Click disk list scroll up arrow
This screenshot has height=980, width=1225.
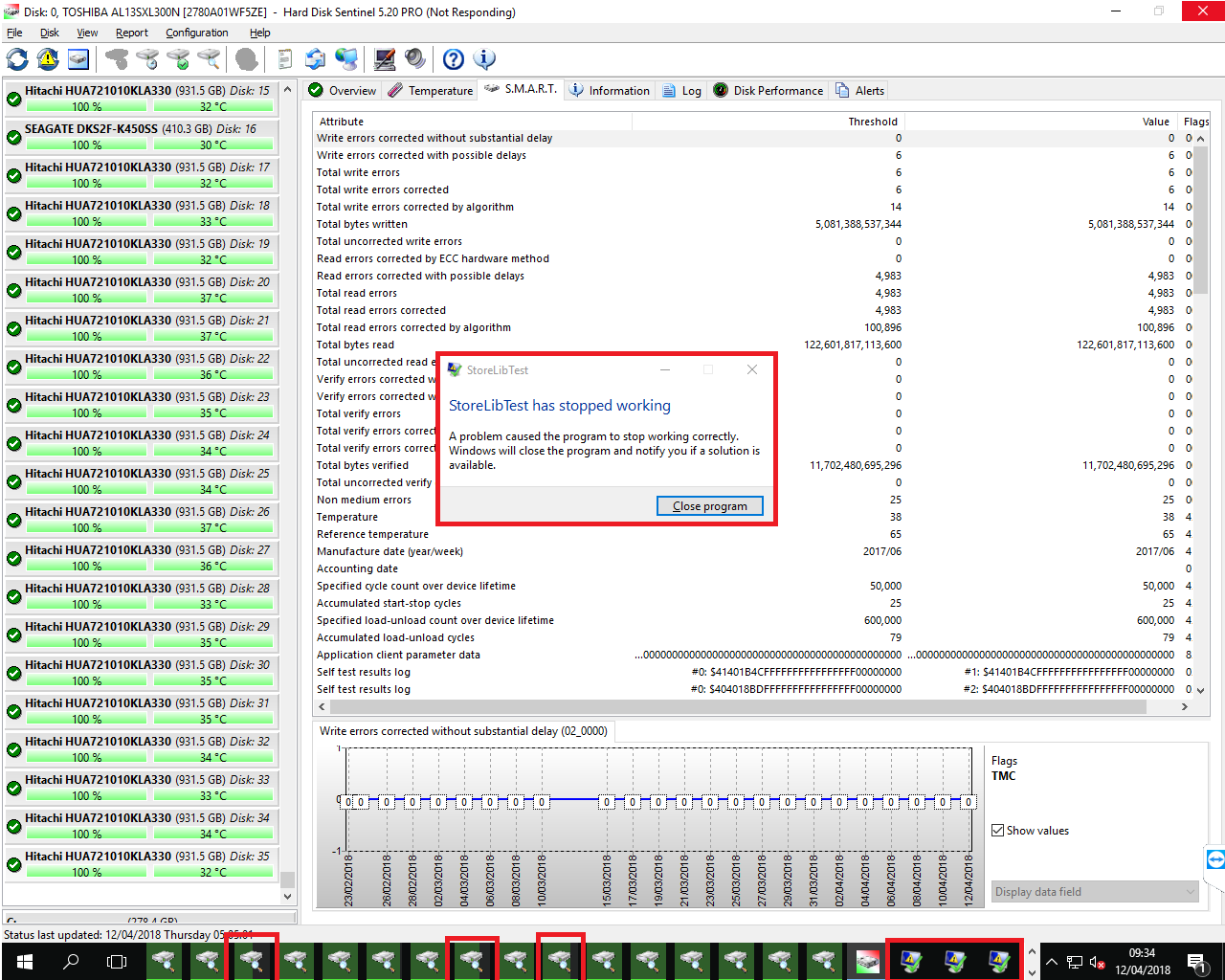287,89
